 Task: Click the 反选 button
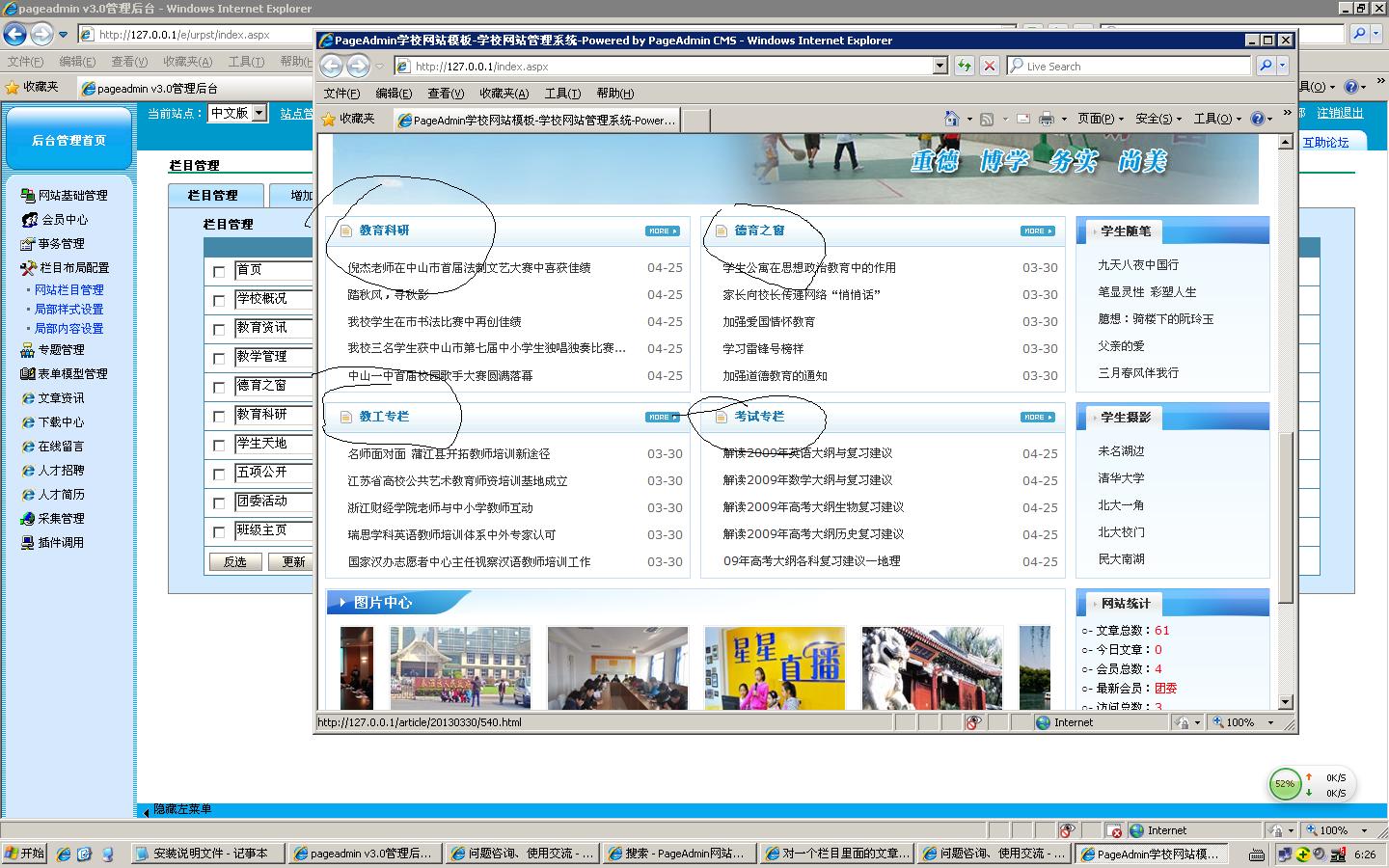pyautogui.click(x=234, y=561)
